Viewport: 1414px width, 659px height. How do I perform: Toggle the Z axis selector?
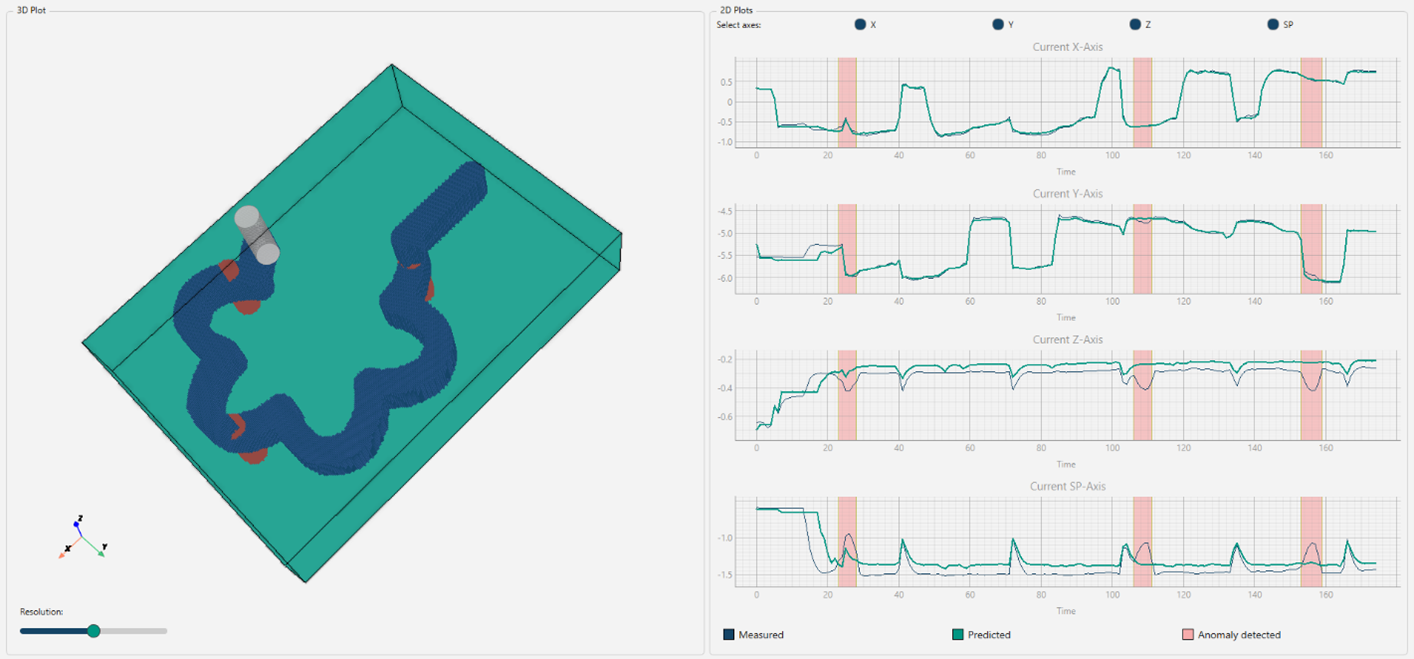pyautogui.click(x=1135, y=25)
